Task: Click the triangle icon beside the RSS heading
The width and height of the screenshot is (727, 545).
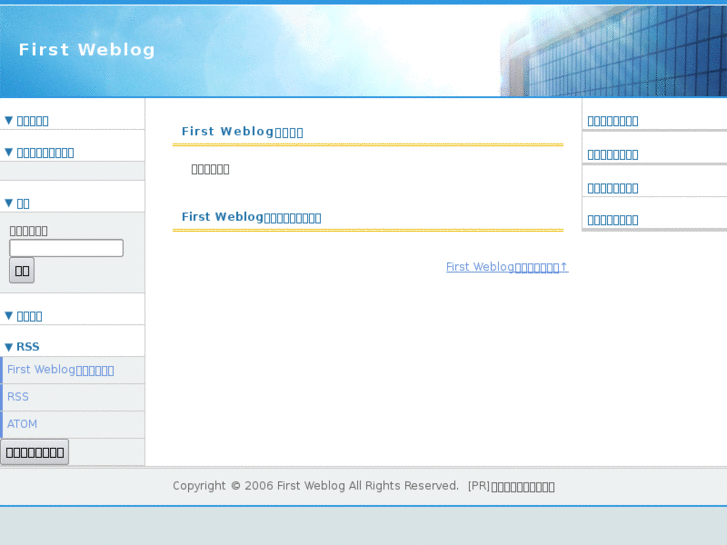Action: [x=8, y=347]
